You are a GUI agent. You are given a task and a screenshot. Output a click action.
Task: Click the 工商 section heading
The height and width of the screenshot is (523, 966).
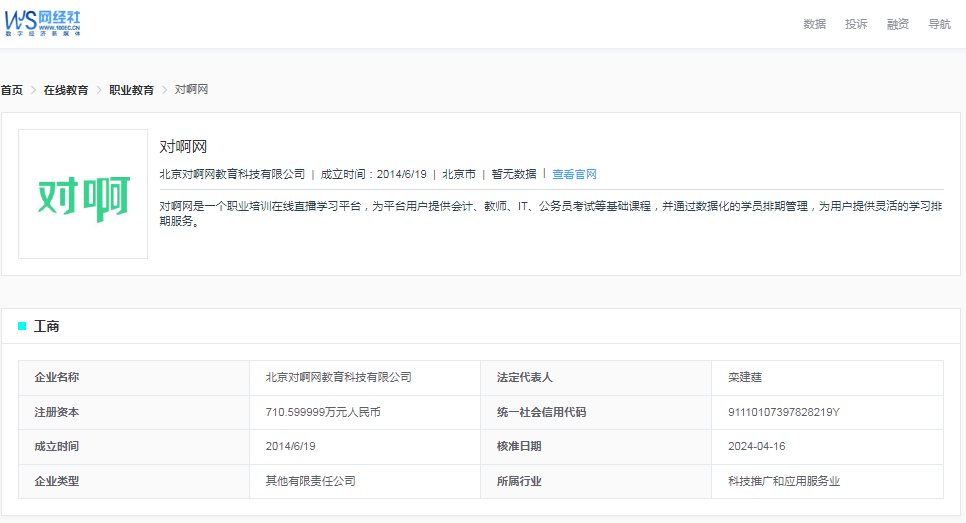(x=47, y=326)
